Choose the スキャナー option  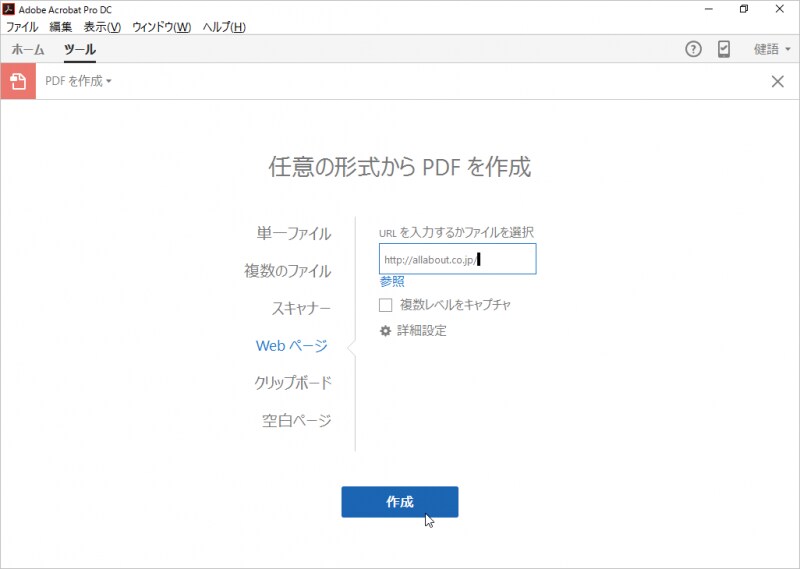pos(301,308)
